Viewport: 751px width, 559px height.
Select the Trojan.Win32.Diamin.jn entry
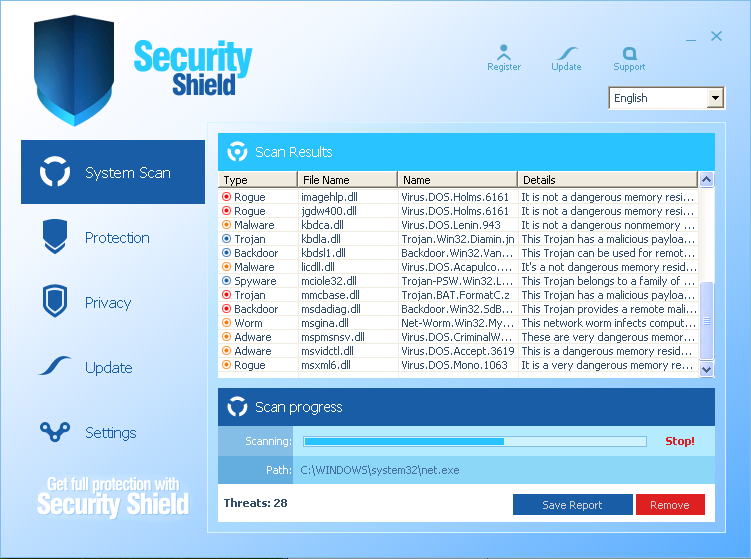pyautogui.click(x=457, y=239)
